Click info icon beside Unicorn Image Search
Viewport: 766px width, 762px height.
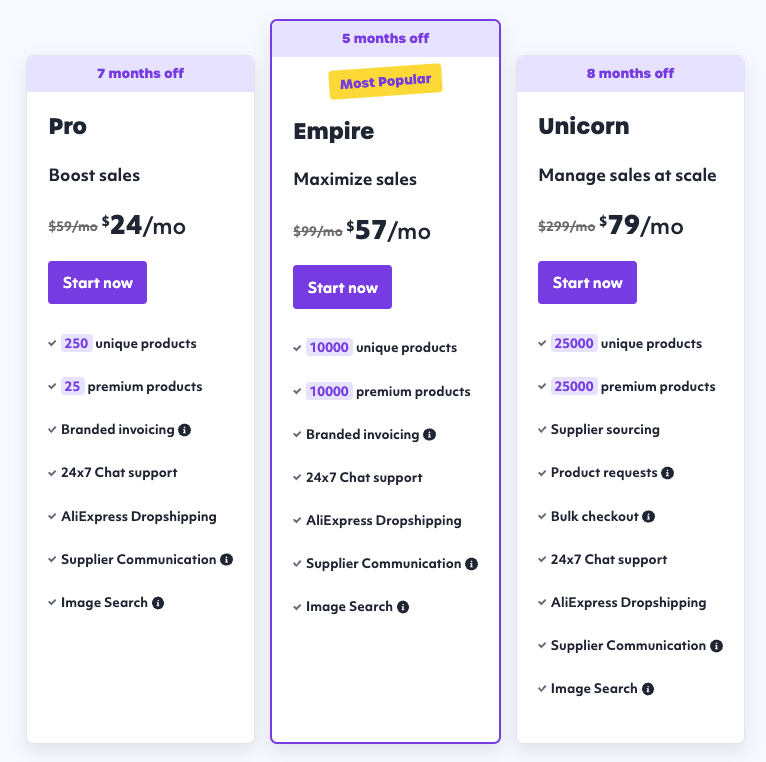click(648, 689)
